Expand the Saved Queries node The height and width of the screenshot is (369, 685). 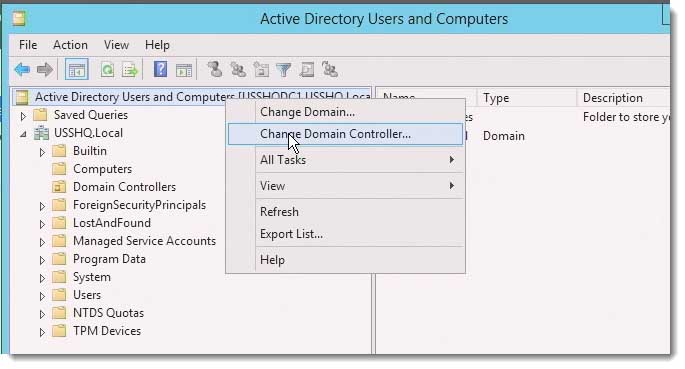[x=23, y=116]
